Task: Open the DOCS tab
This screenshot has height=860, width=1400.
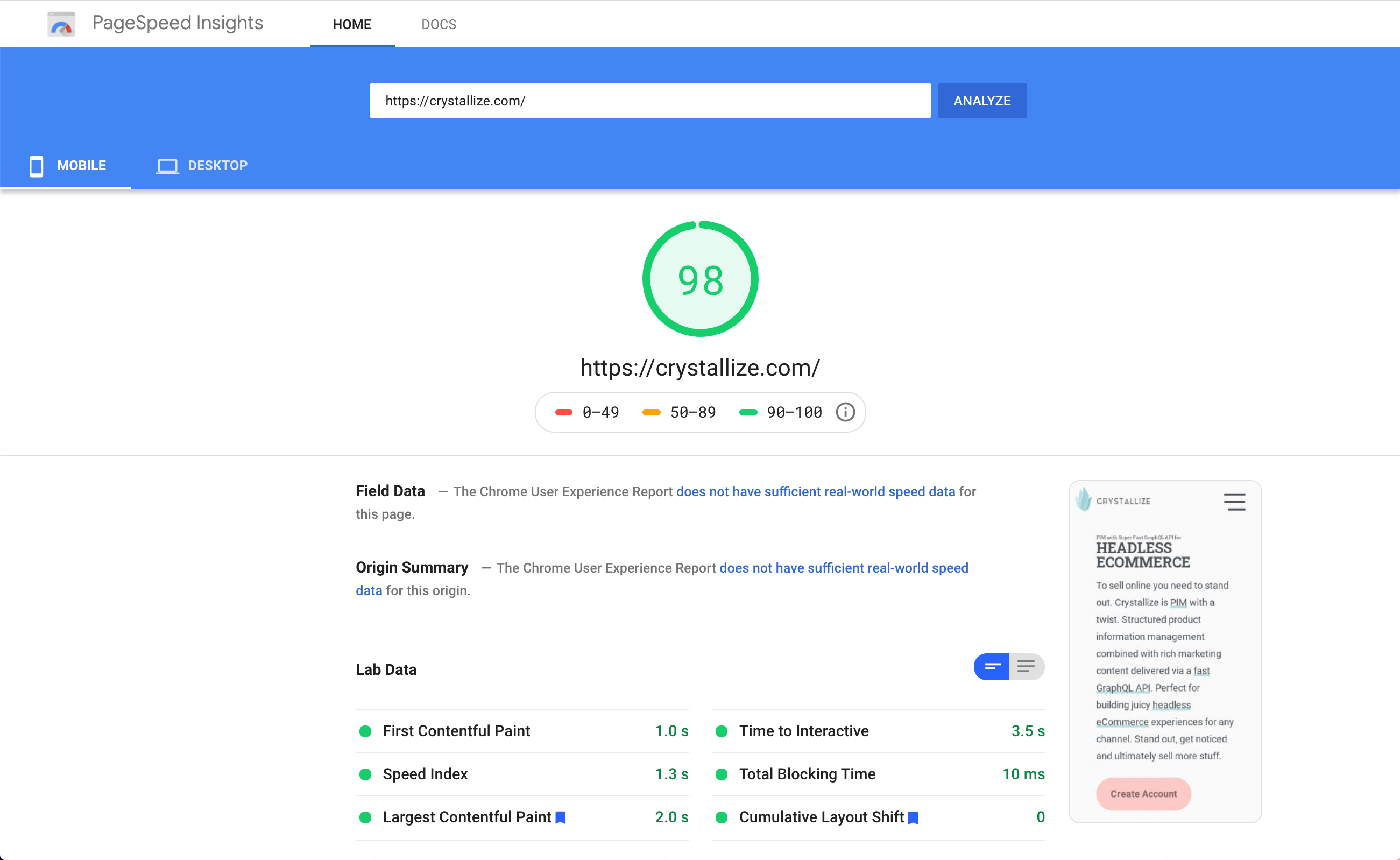Action: pyautogui.click(x=439, y=24)
